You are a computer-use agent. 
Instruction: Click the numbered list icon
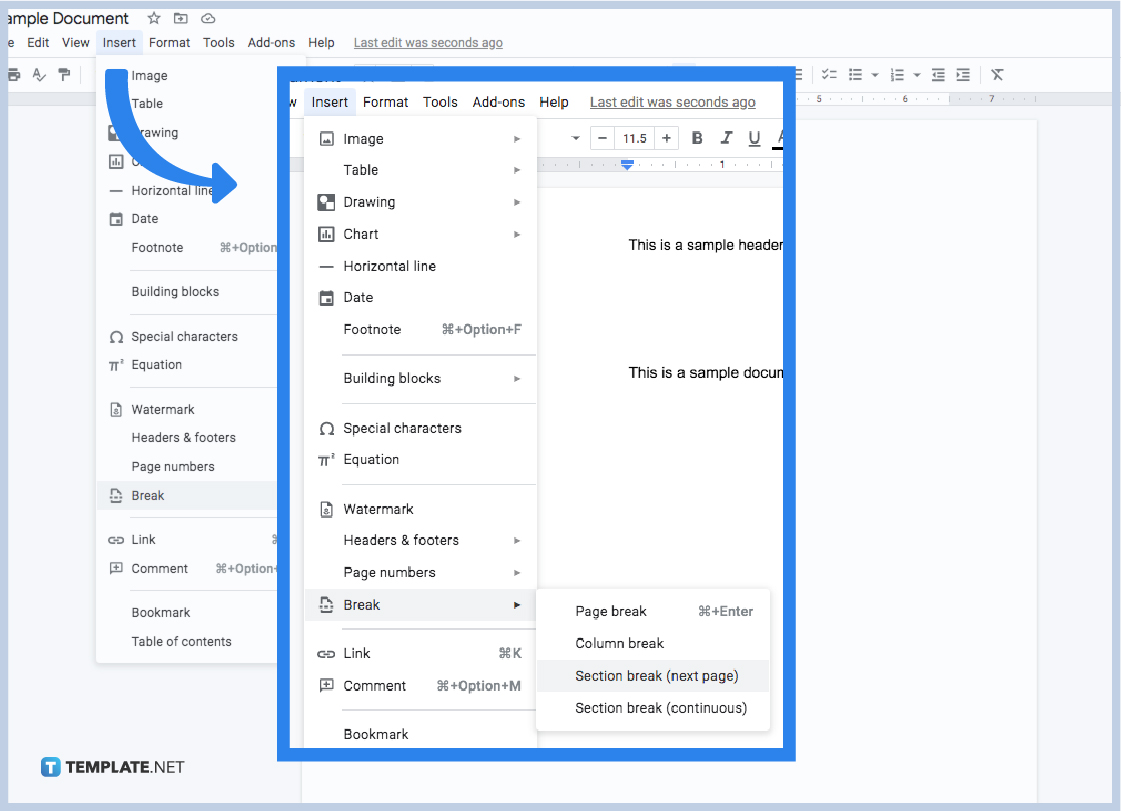pos(898,74)
